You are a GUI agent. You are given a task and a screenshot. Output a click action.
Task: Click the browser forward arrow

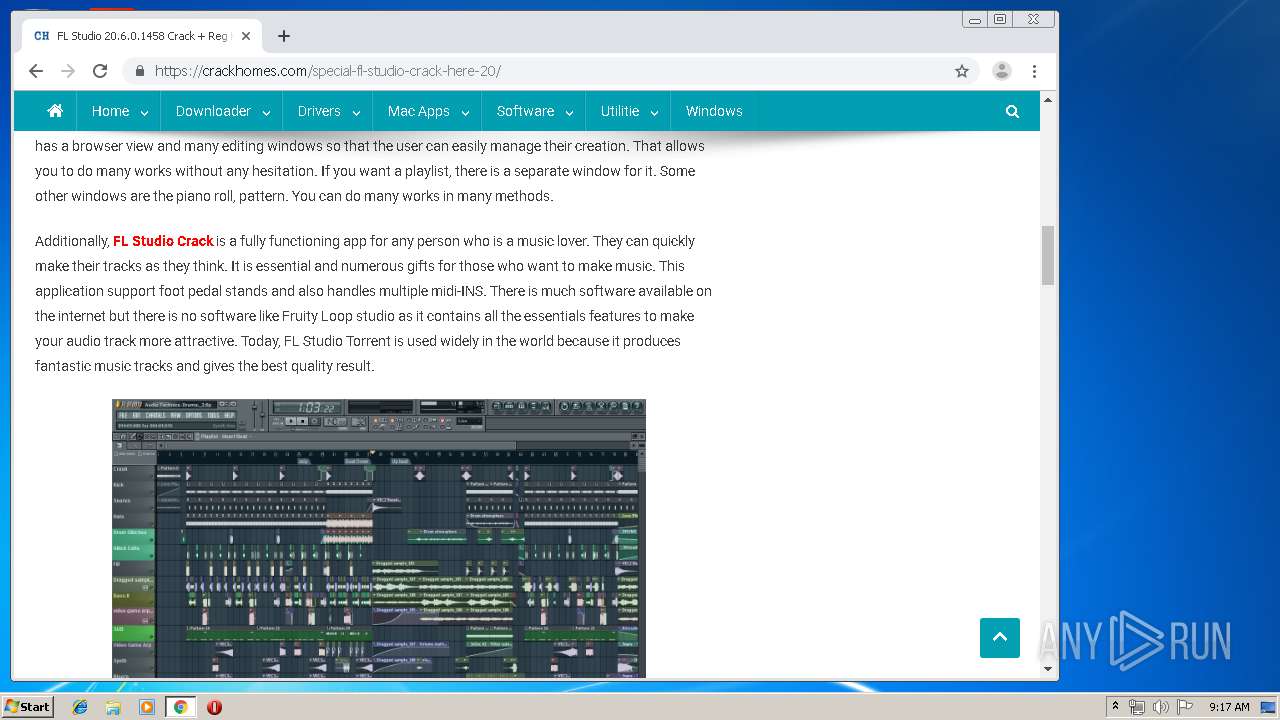68,71
